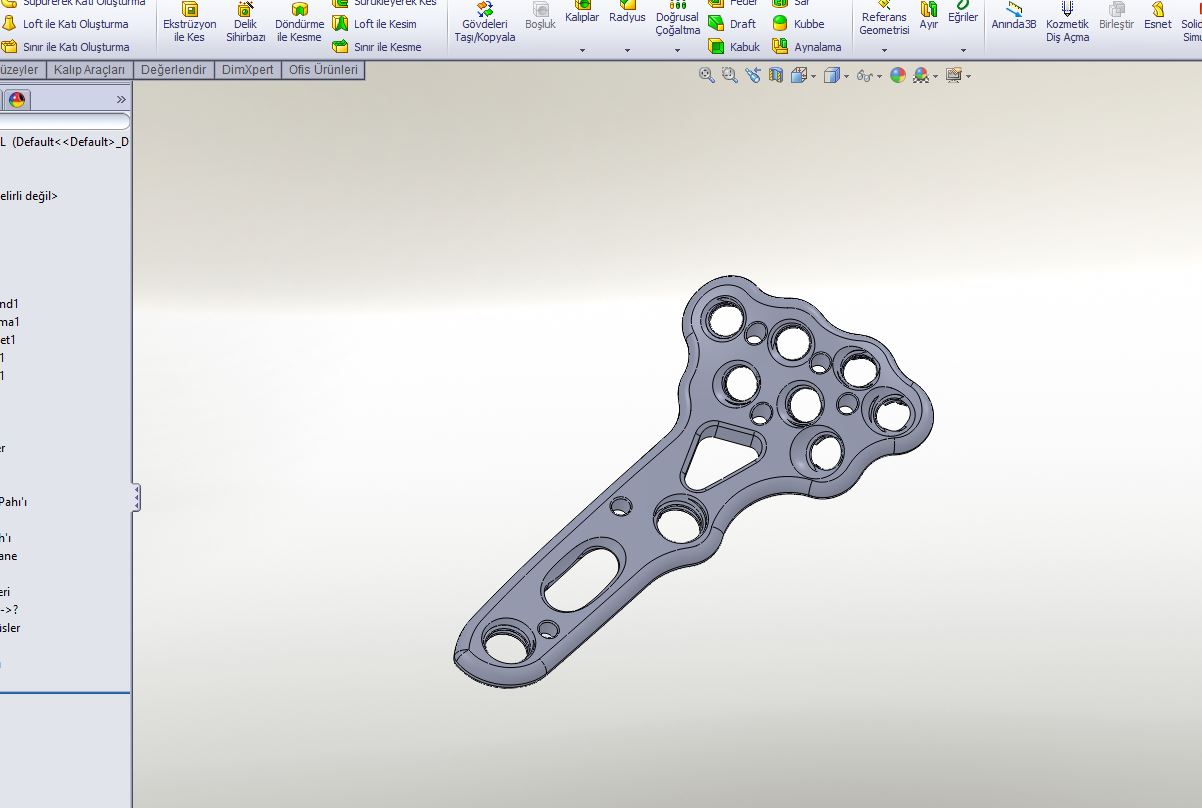
Task: Switch to Değerlendir tab
Action: coord(173,70)
